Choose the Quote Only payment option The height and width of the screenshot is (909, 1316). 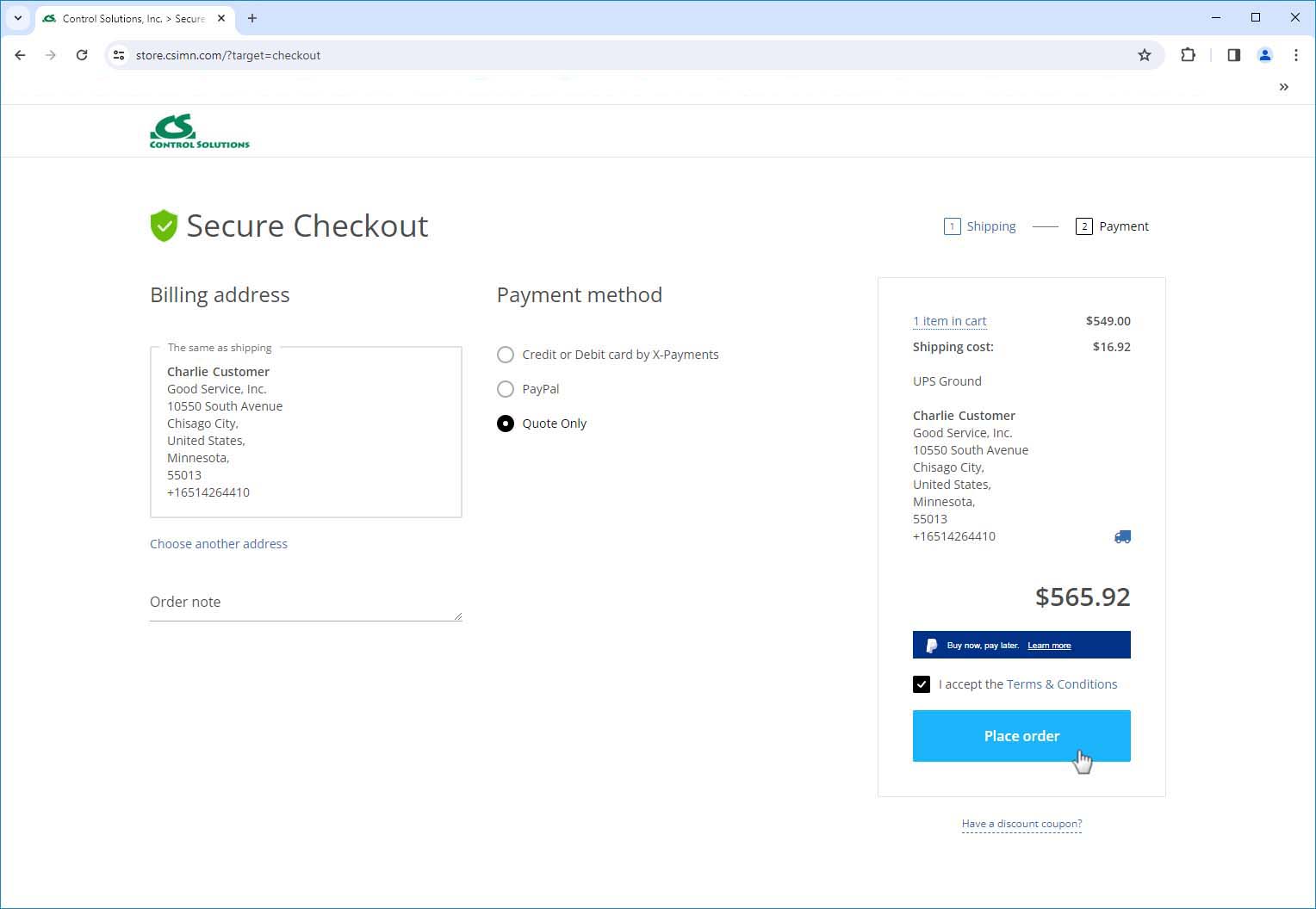506,424
